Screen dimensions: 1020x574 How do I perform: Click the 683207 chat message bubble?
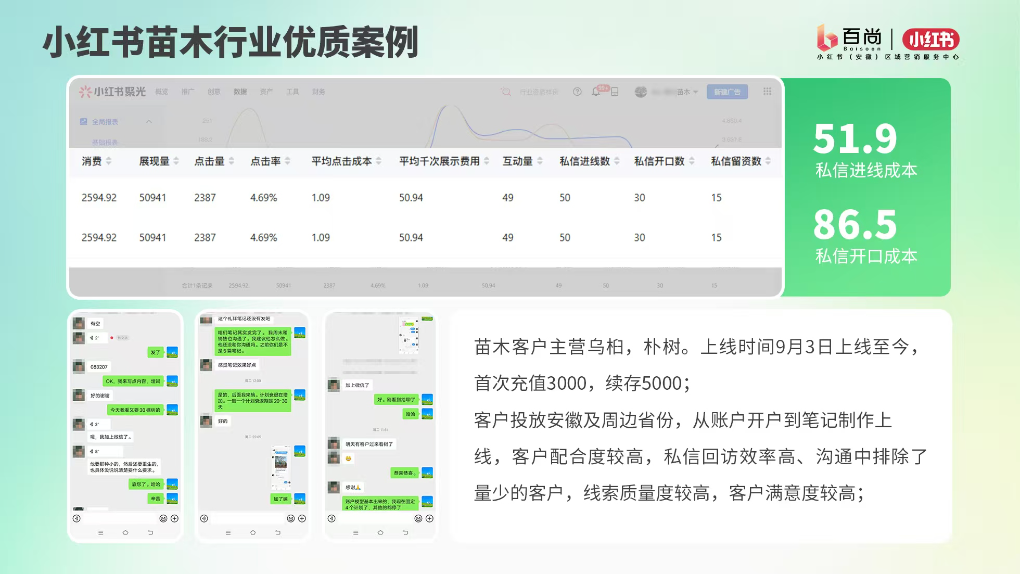[x=100, y=366]
